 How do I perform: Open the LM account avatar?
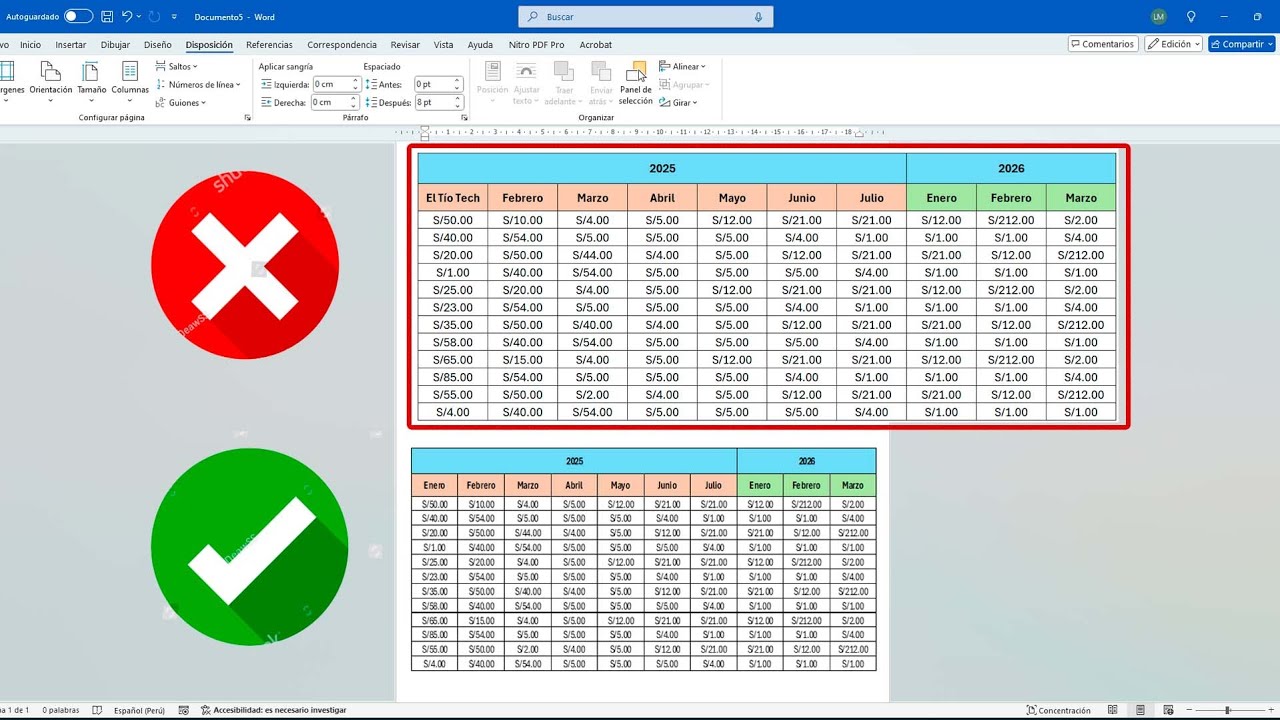click(1159, 17)
